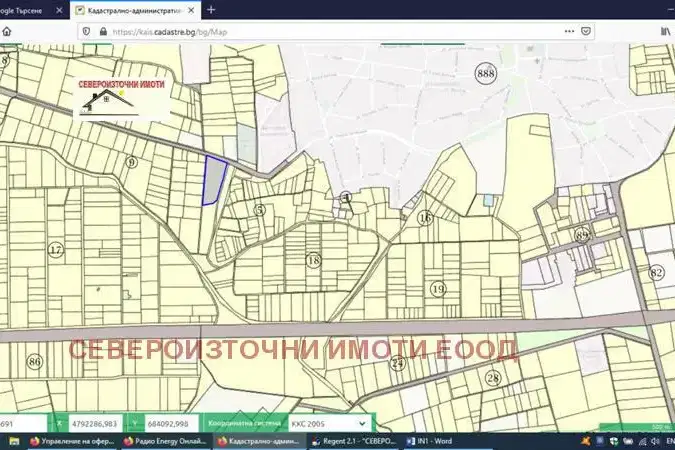Open a new browser tab with plus button

pos(211,9)
